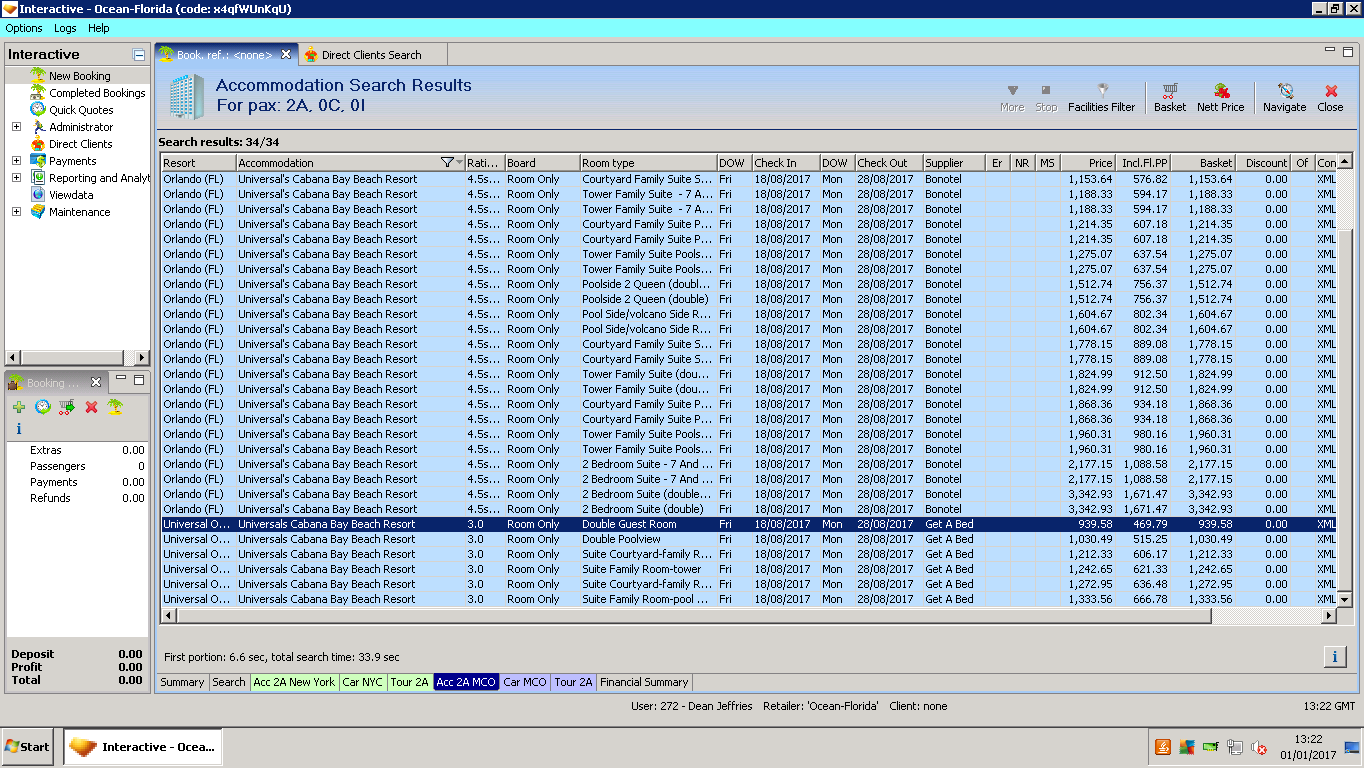Click the green plus icon in Booking panel

(x=19, y=407)
